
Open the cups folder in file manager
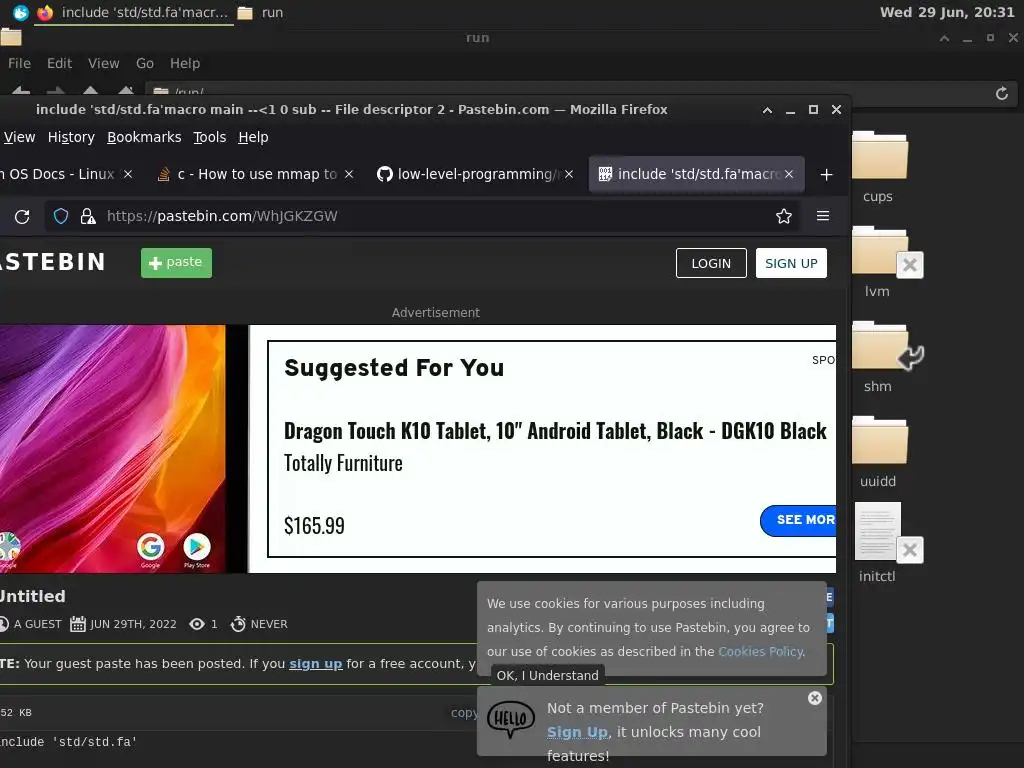pyautogui.click(x=879, y=167)
